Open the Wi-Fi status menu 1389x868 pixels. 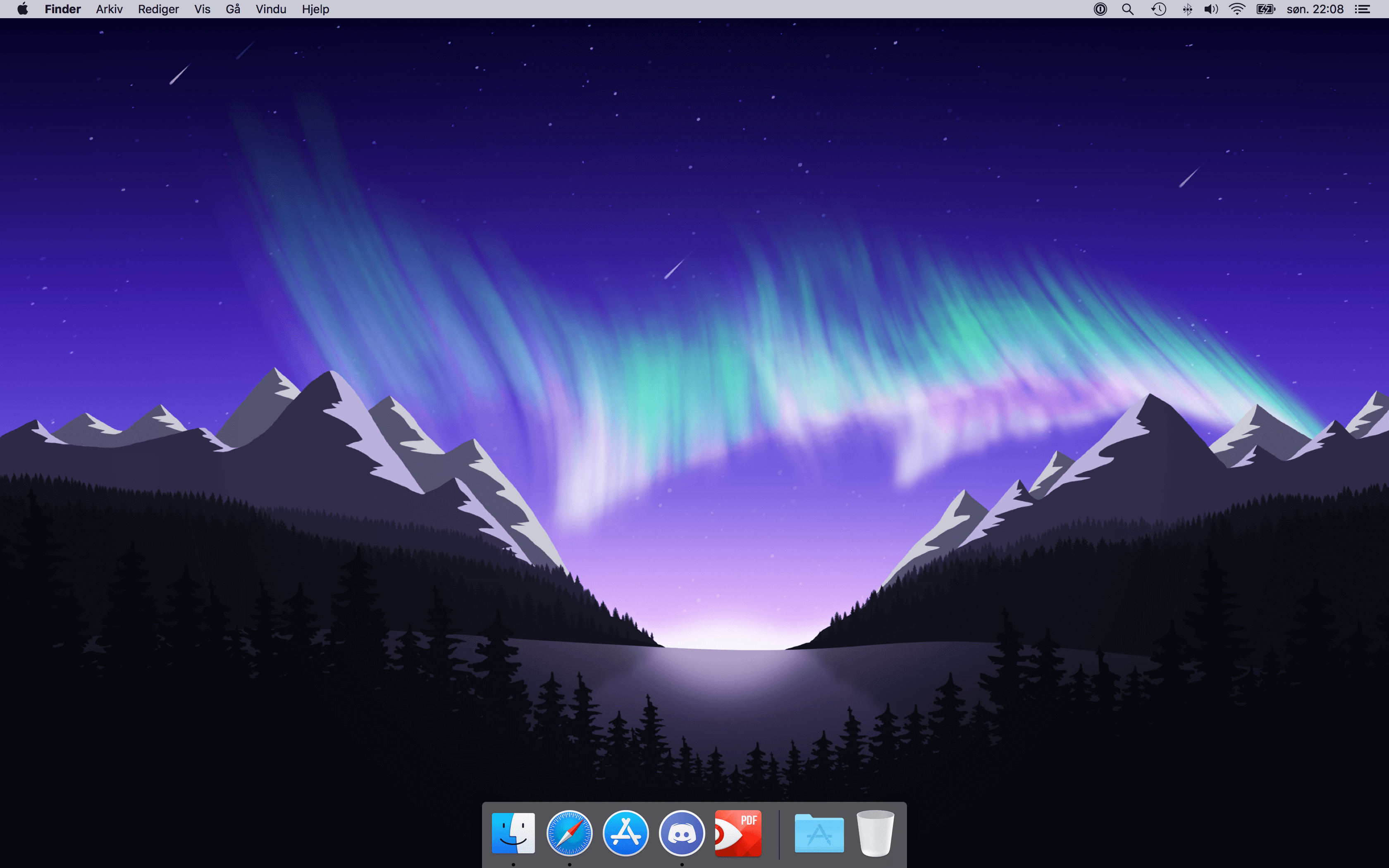(x=1237, y=9)
